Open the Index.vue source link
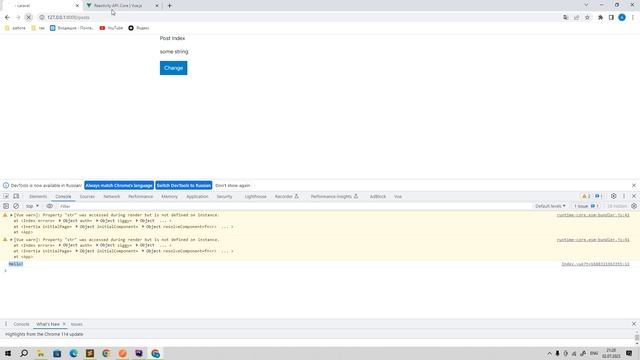 point(596,264)
